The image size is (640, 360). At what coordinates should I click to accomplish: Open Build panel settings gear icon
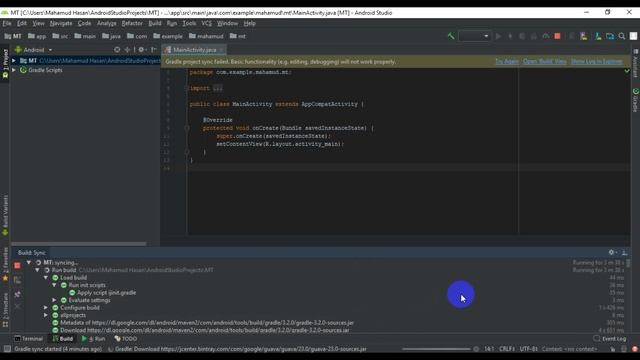pos(612,253)
